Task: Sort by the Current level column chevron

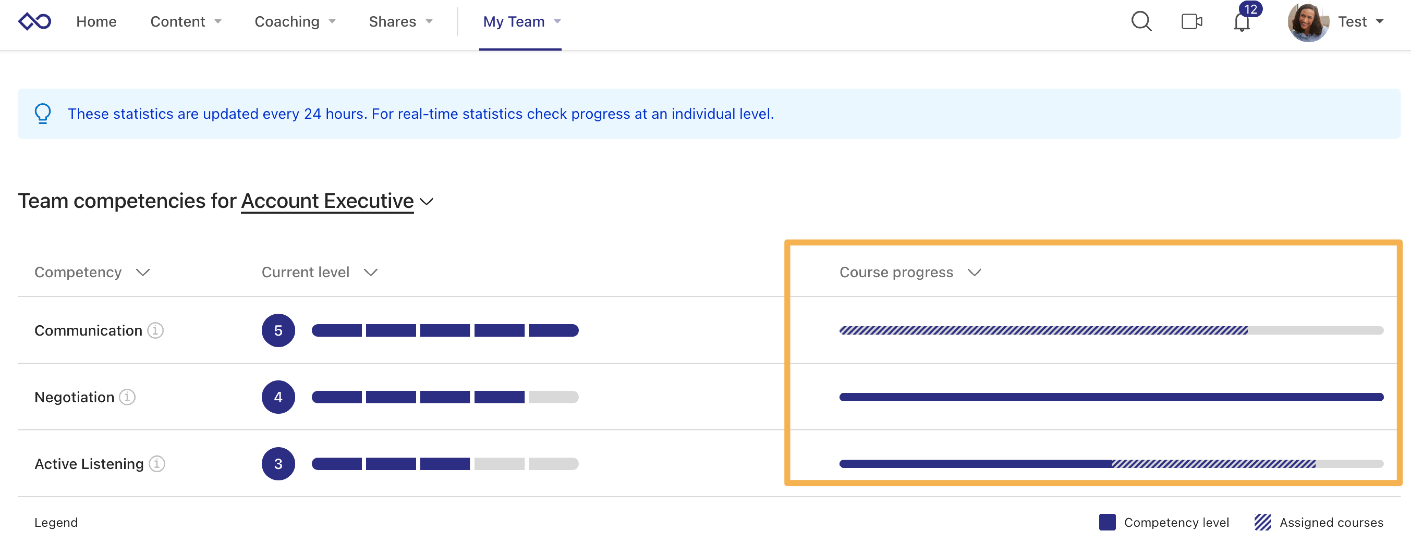Action: click(x=371, y=272)
